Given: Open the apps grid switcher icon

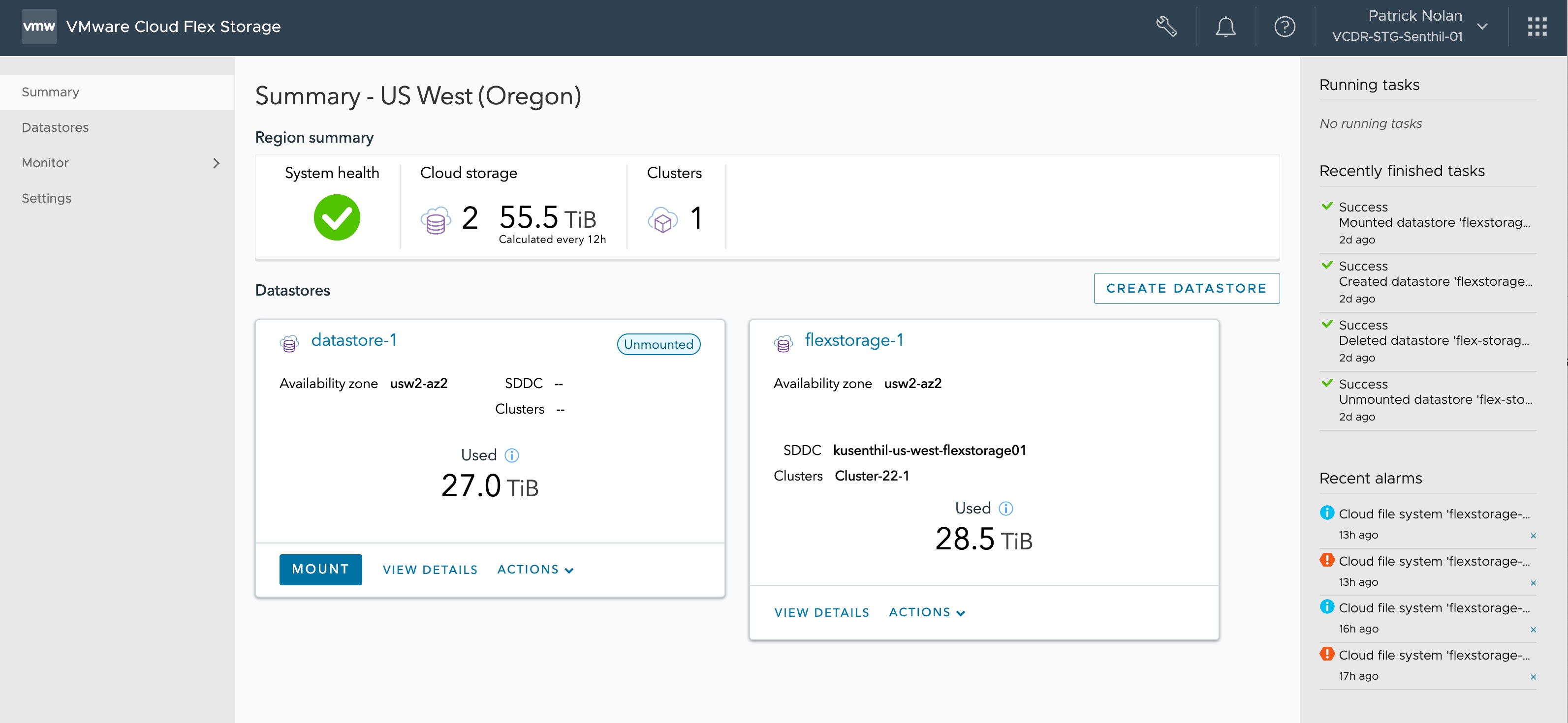Looking at the screenshot, I should tap(1537, 27).
